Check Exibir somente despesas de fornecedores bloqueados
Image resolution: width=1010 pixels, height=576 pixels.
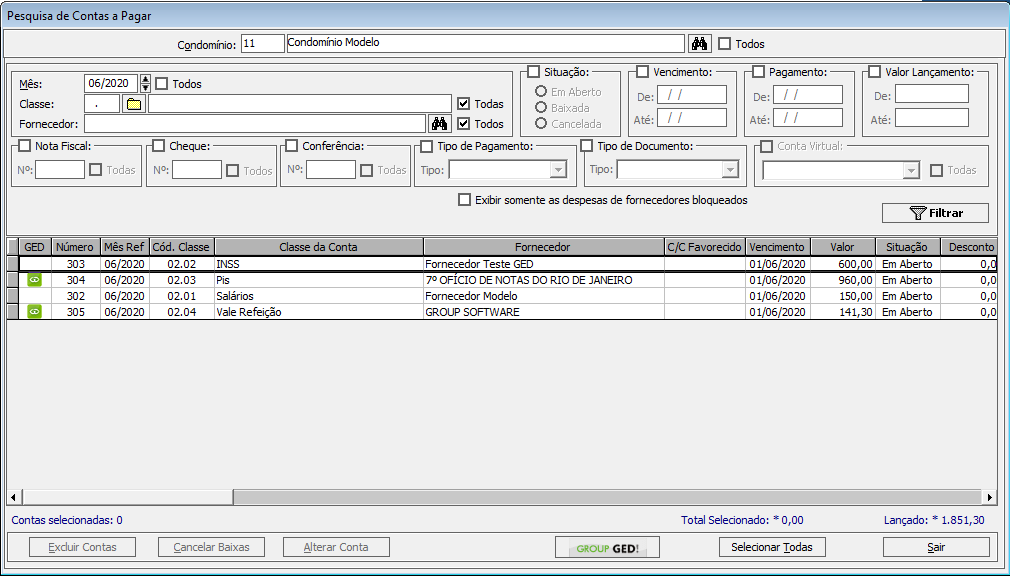(464, 200)
